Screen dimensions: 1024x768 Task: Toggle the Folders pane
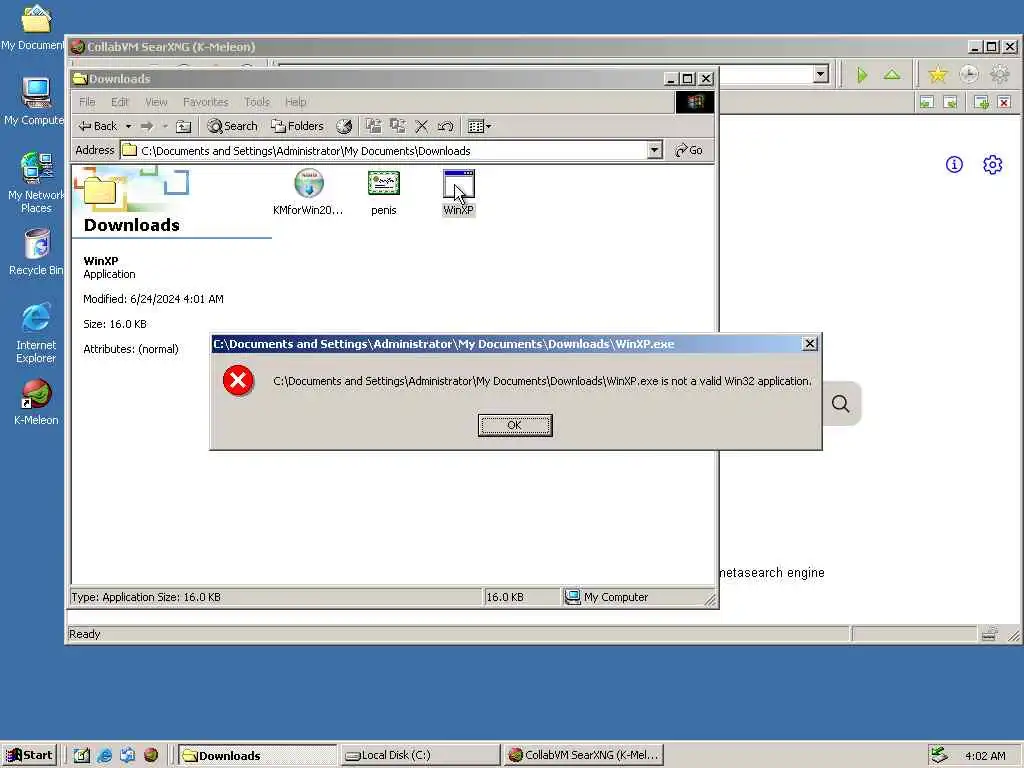pos(297,126)
